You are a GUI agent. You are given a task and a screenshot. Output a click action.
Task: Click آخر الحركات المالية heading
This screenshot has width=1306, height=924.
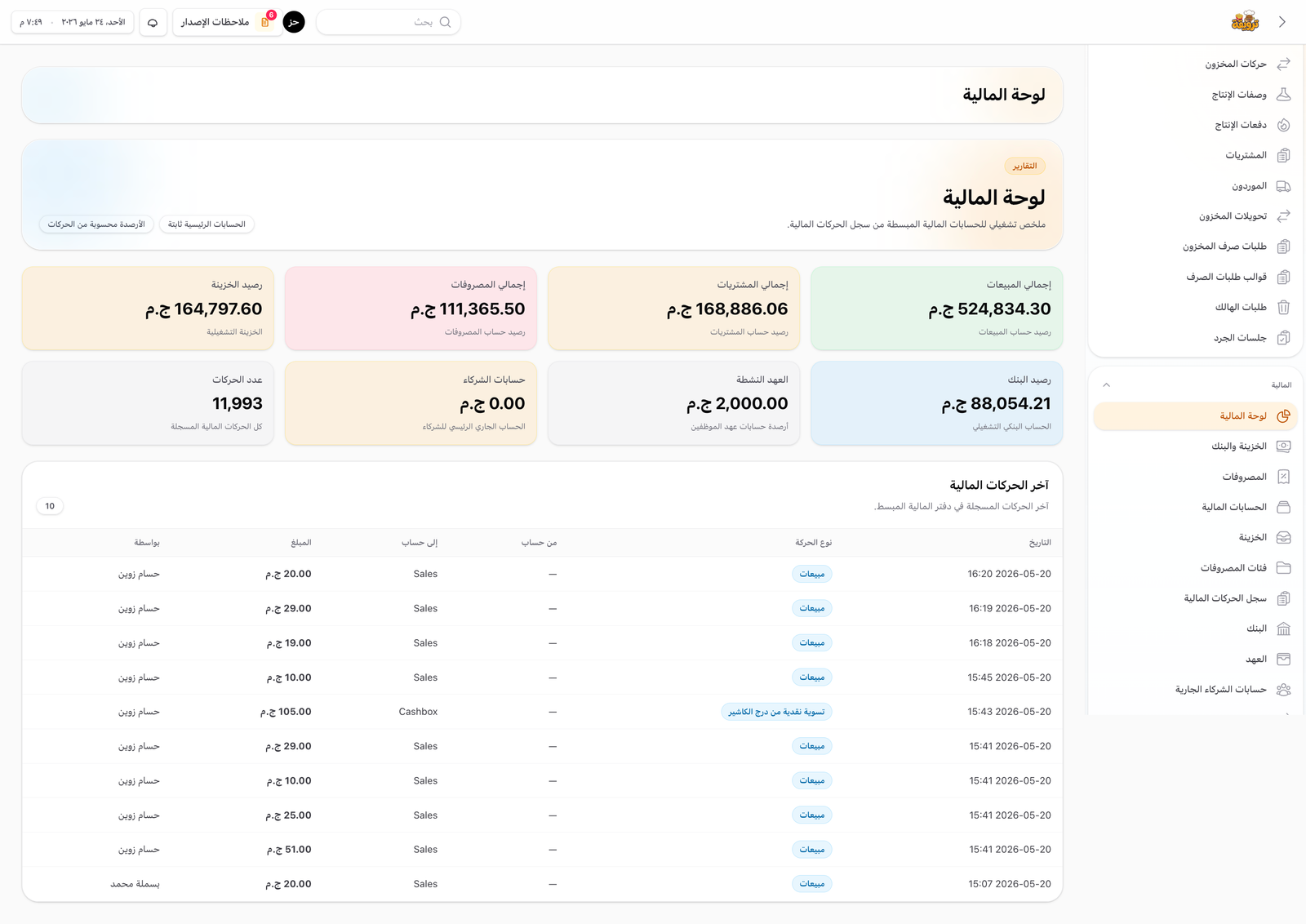999,486
